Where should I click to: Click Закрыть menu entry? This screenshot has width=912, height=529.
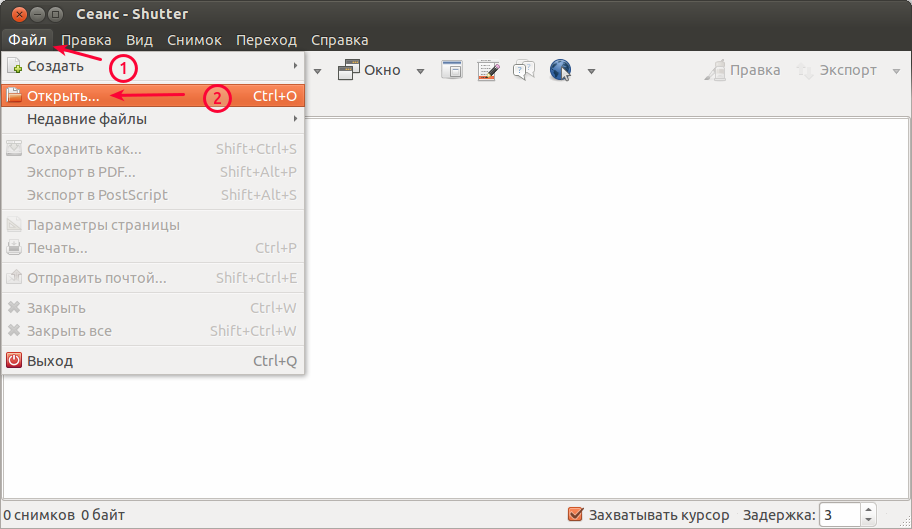pos(153,308)
